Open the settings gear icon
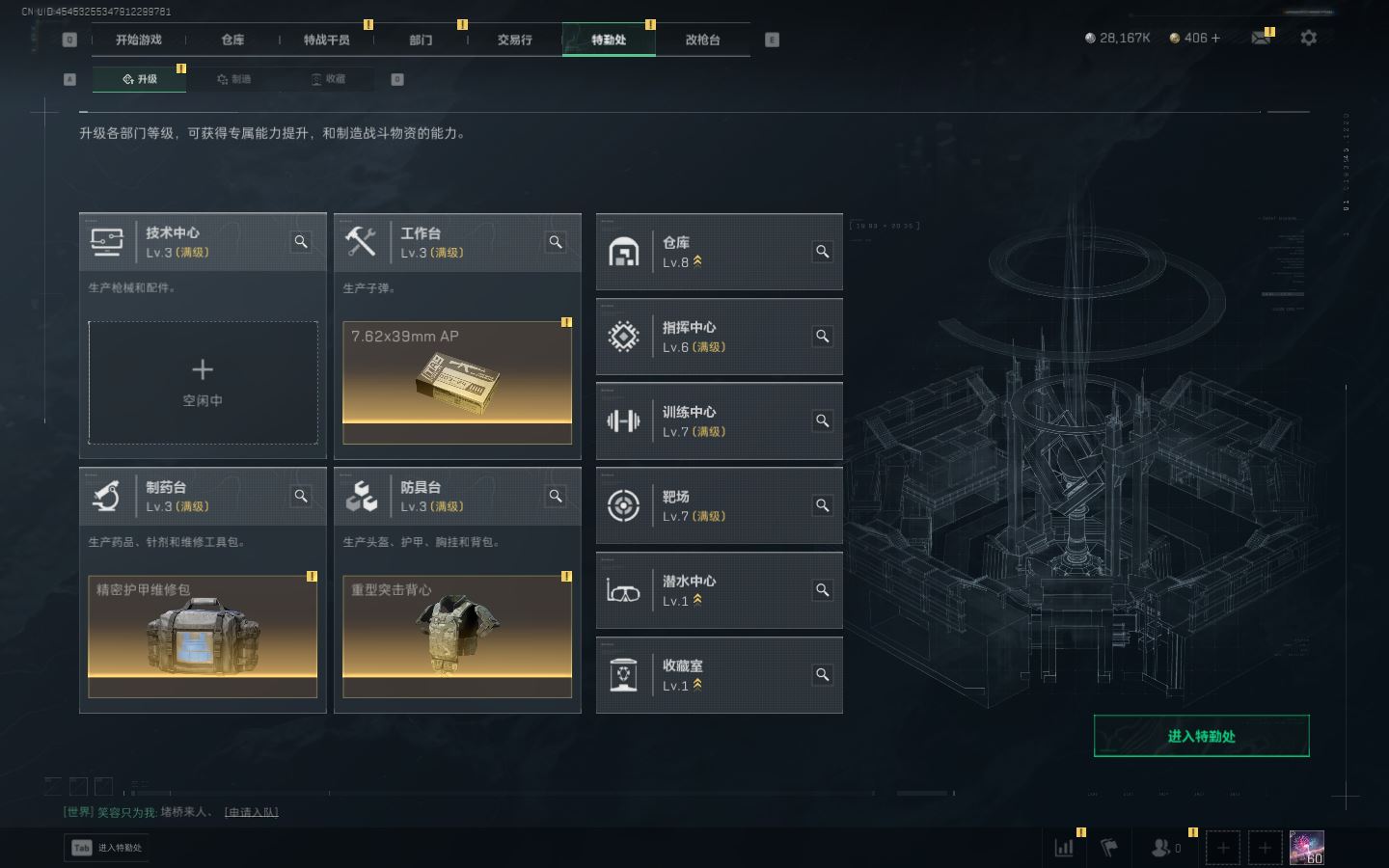The image size is (1389, 868). coord(1308,38)
